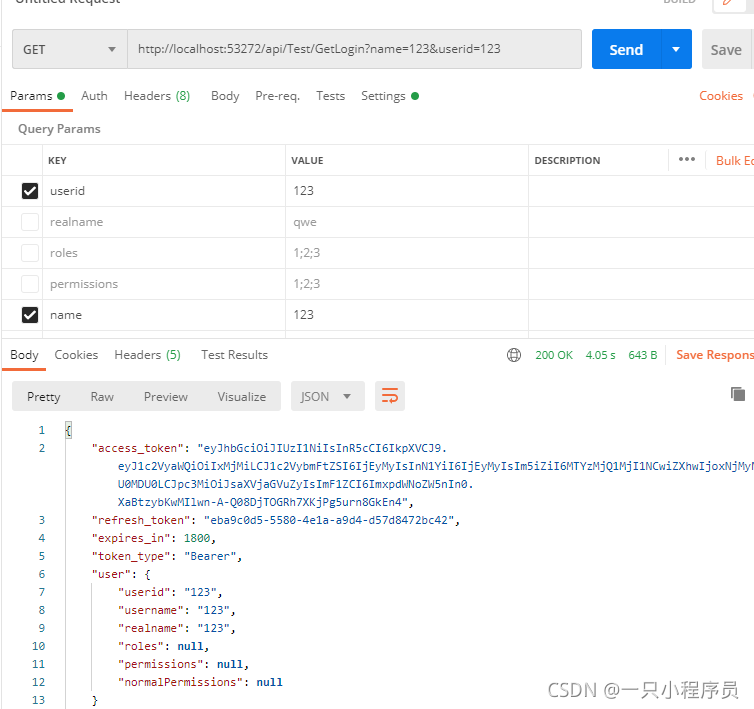Screen dimensions: 754x709
Task: Click the "realname" line in response JSON
Action: [x=176, y=628]
